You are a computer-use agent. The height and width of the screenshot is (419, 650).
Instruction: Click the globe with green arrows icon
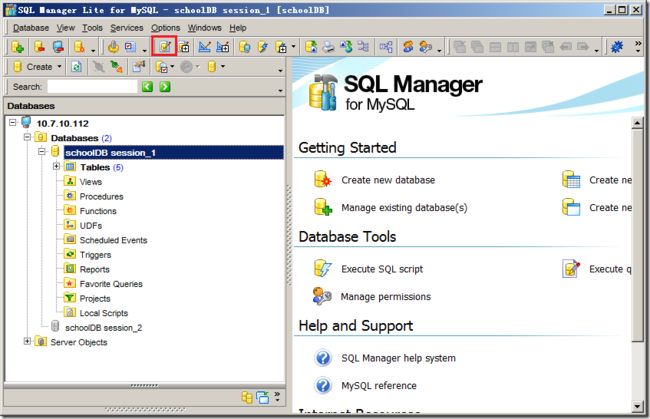click(x=346, y=47)
